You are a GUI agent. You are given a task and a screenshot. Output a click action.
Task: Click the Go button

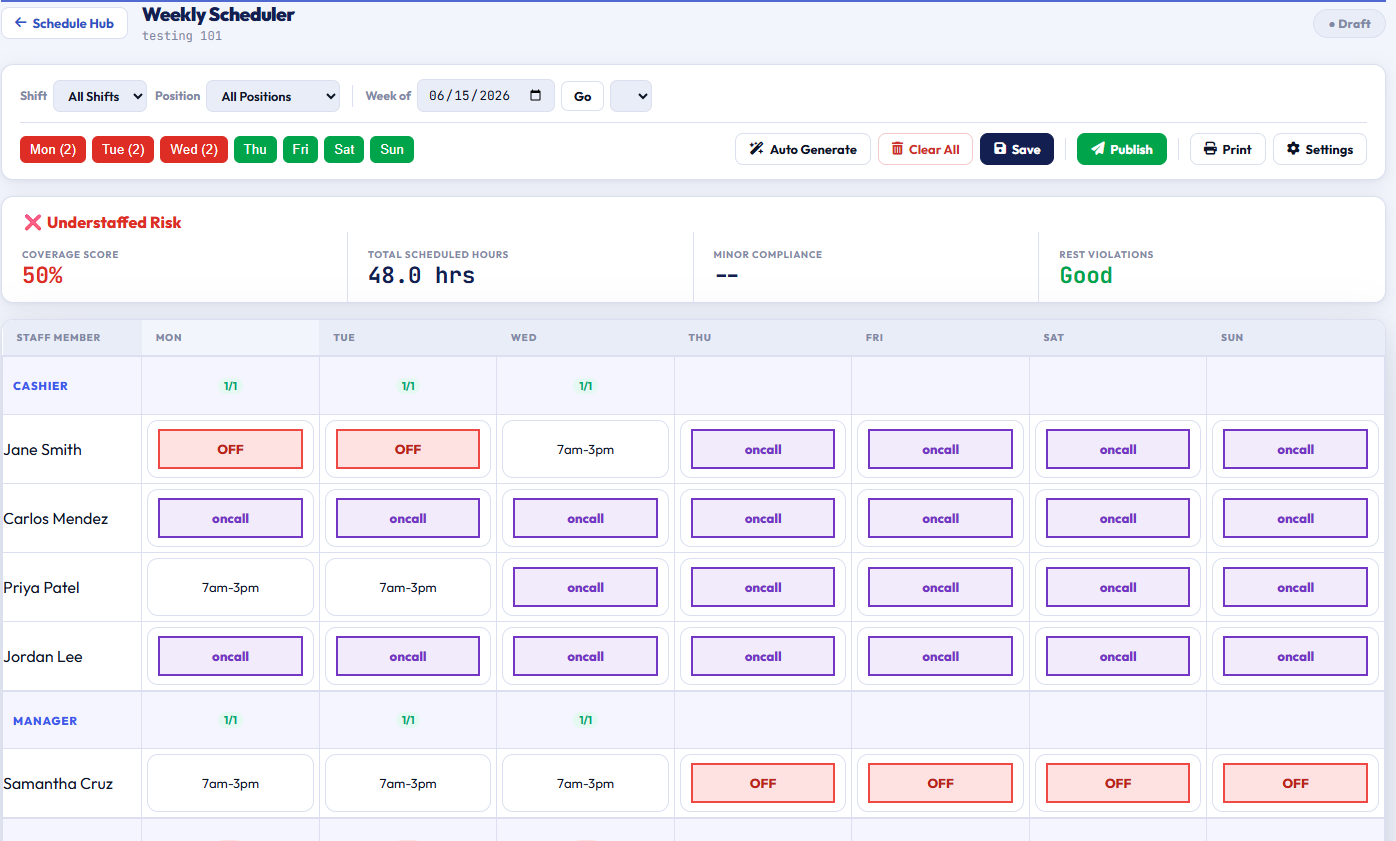pos(582,96)
